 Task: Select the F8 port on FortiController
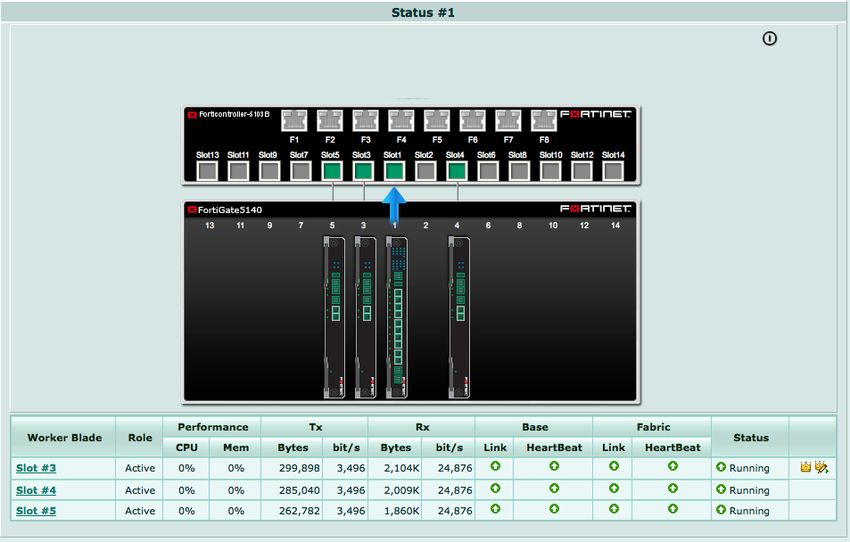point(544,120)
